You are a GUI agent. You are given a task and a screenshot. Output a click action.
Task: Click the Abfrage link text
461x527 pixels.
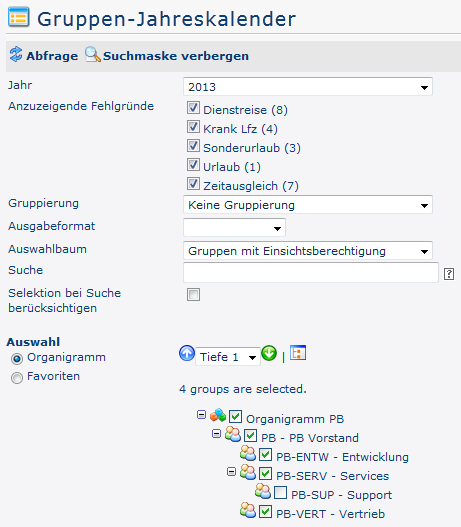pos(52,56)
